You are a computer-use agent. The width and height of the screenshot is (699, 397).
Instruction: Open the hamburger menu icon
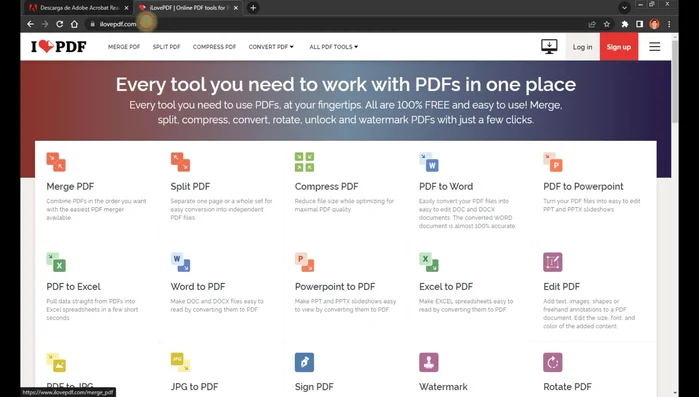click(654, 46)
